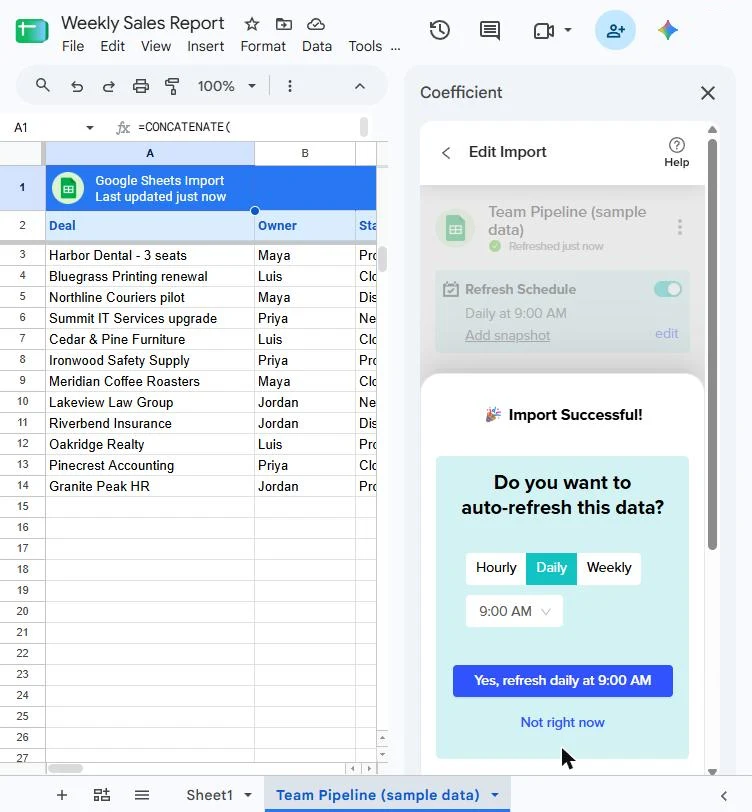Select the cell Granite Peak HR
The width and height of the screenshot is (752, 812).
(x=150, y=486)
